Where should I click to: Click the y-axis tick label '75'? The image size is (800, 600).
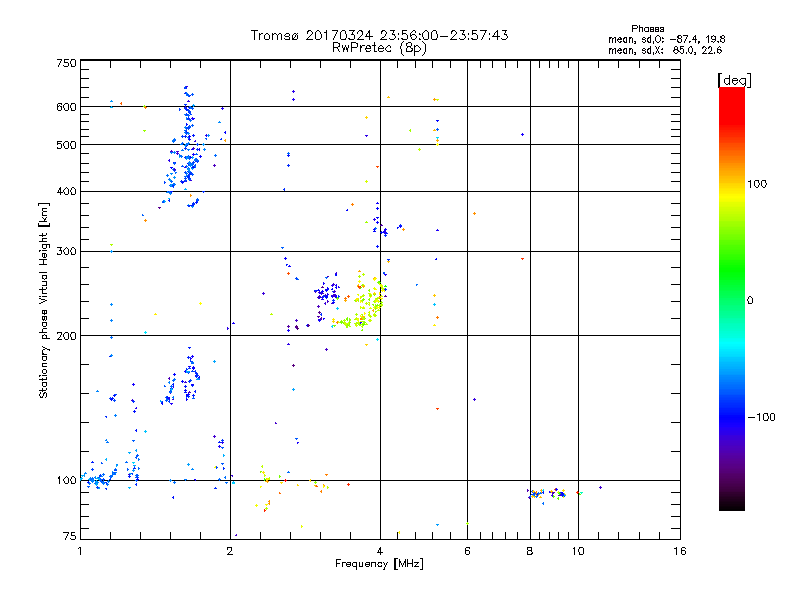70,536
